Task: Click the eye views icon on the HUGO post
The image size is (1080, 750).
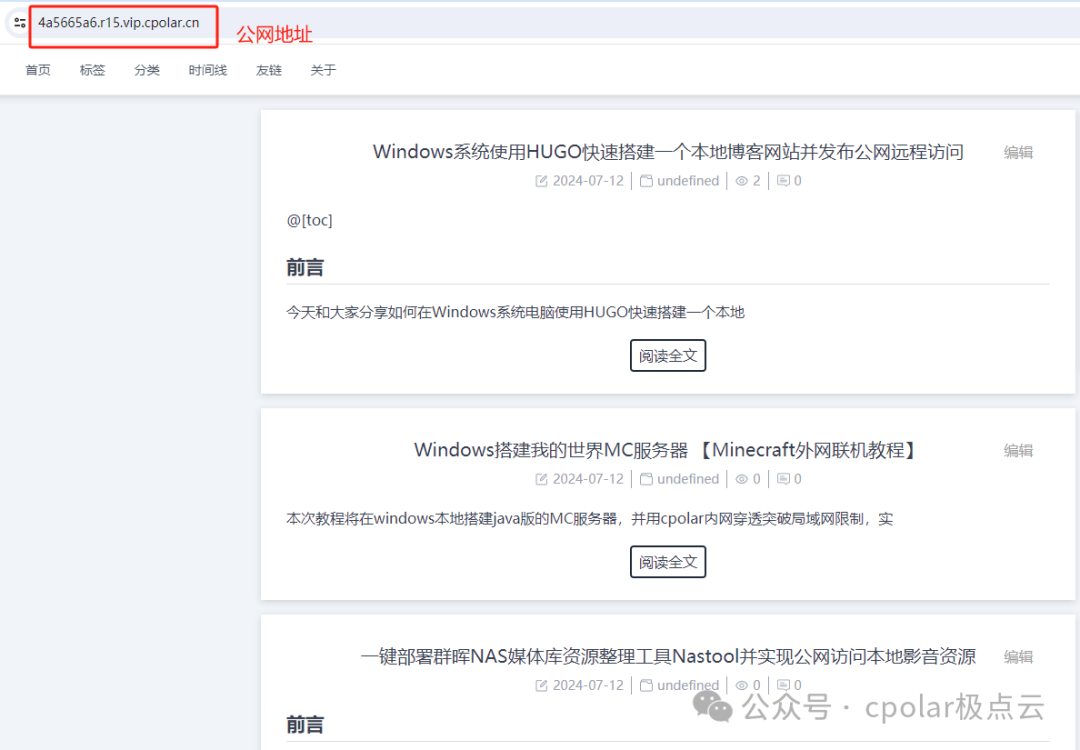Action: coord(742,181)
